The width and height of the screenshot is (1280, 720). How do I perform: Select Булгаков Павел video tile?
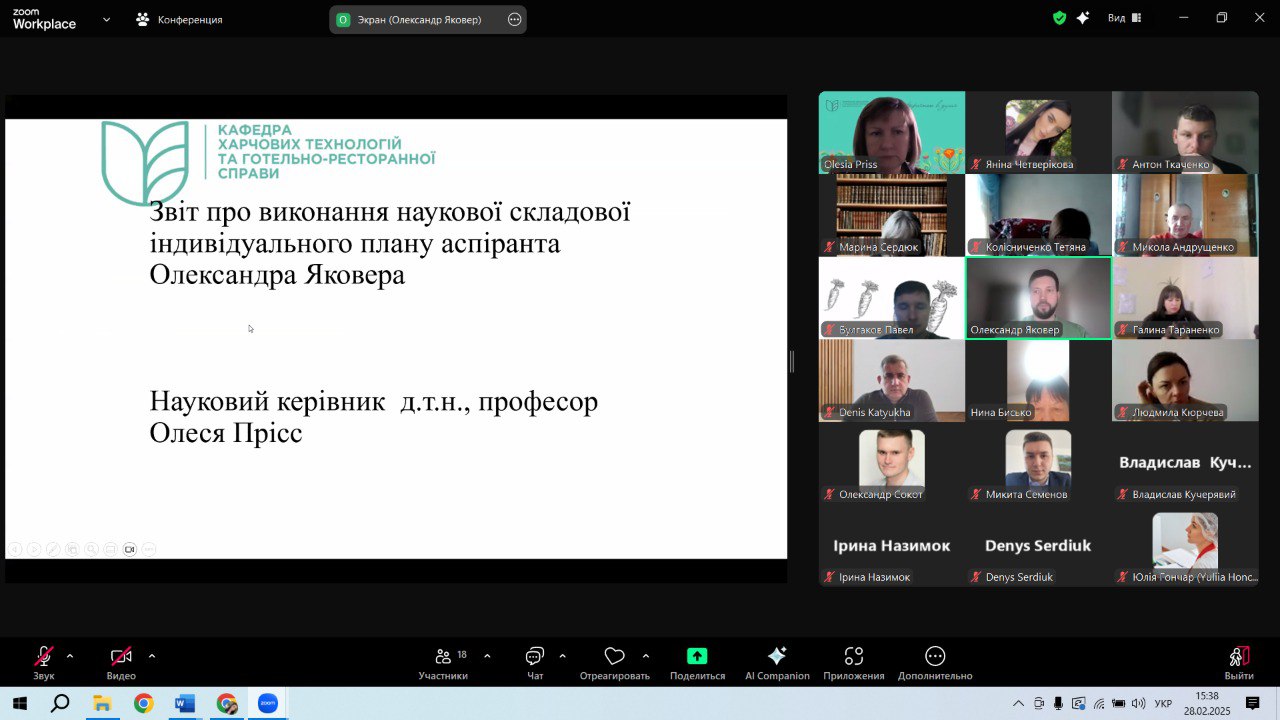[x=892, y=298]
